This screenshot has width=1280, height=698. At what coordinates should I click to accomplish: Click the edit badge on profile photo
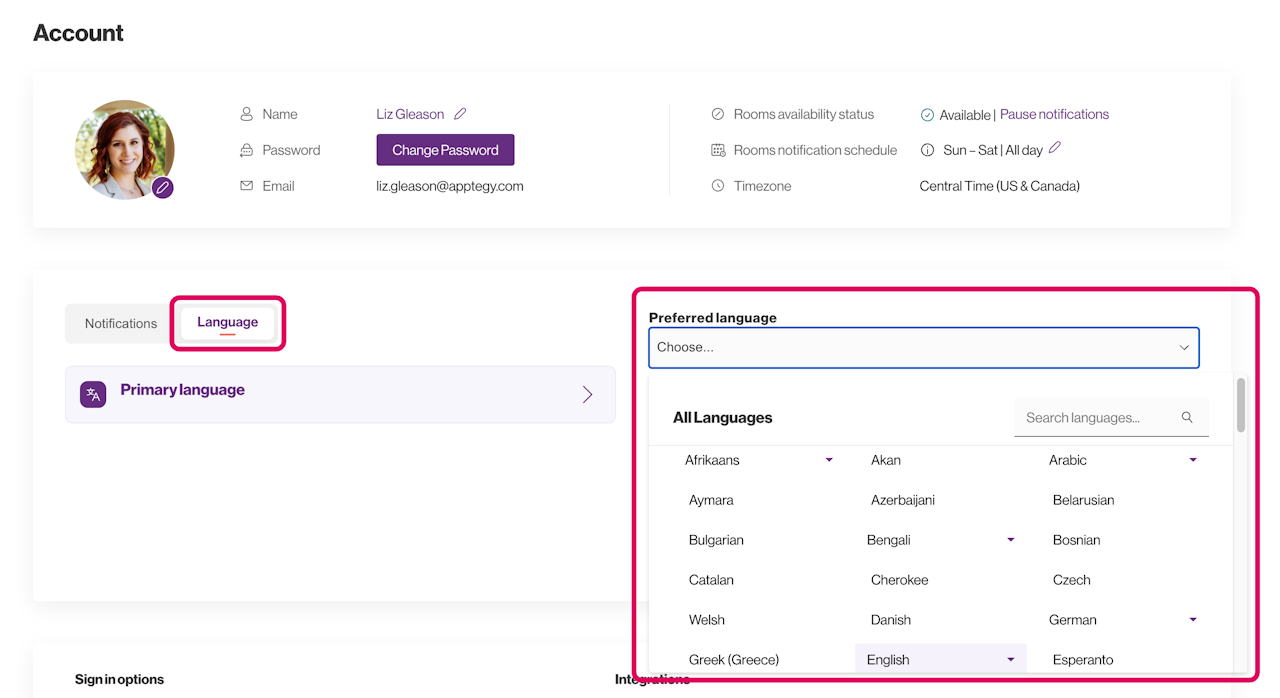(x=163, y=187)
